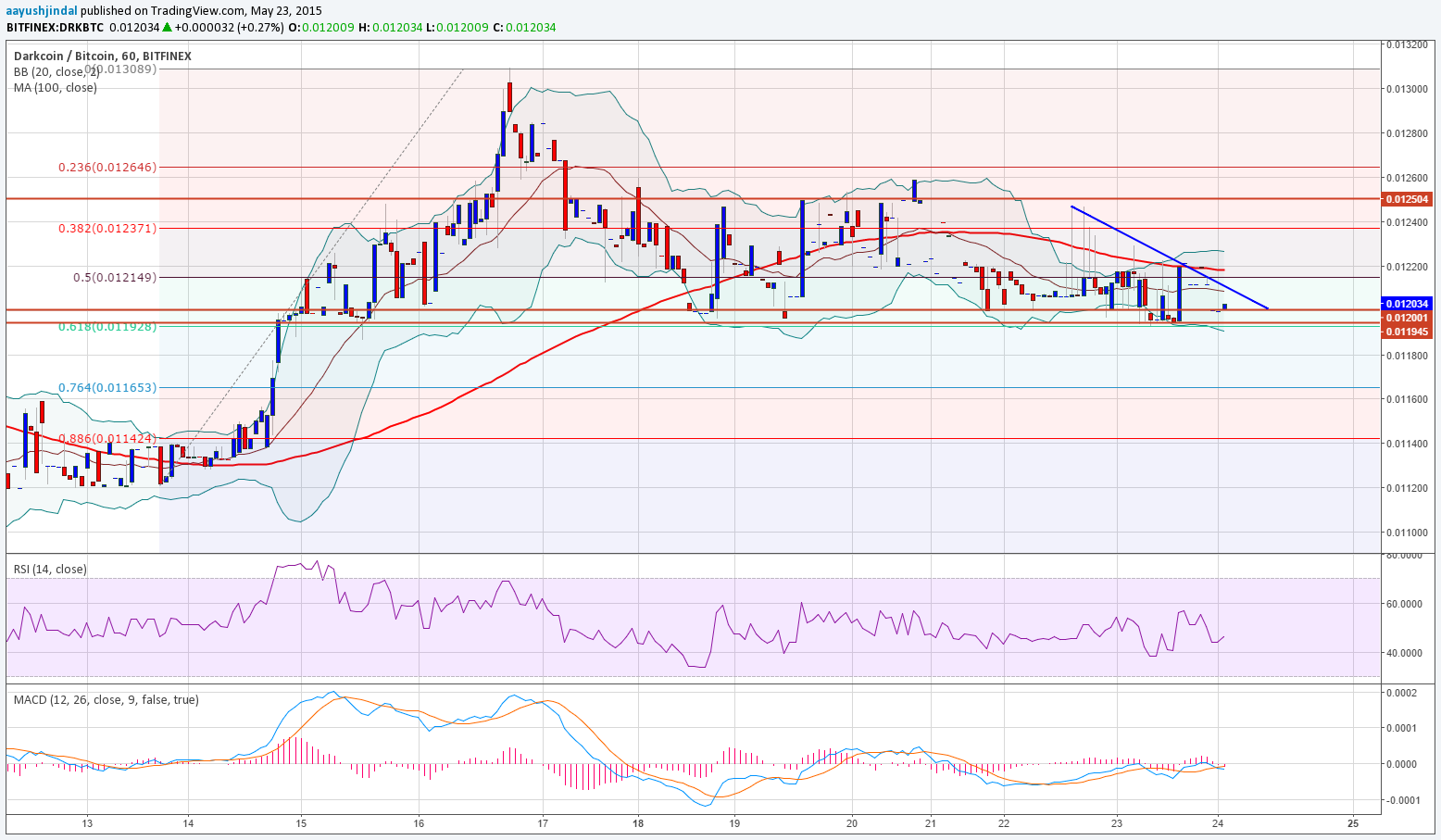Click the MACD (12, 26, close, 9) label
The image size is (1441, 840).
(x=106, y=700)
